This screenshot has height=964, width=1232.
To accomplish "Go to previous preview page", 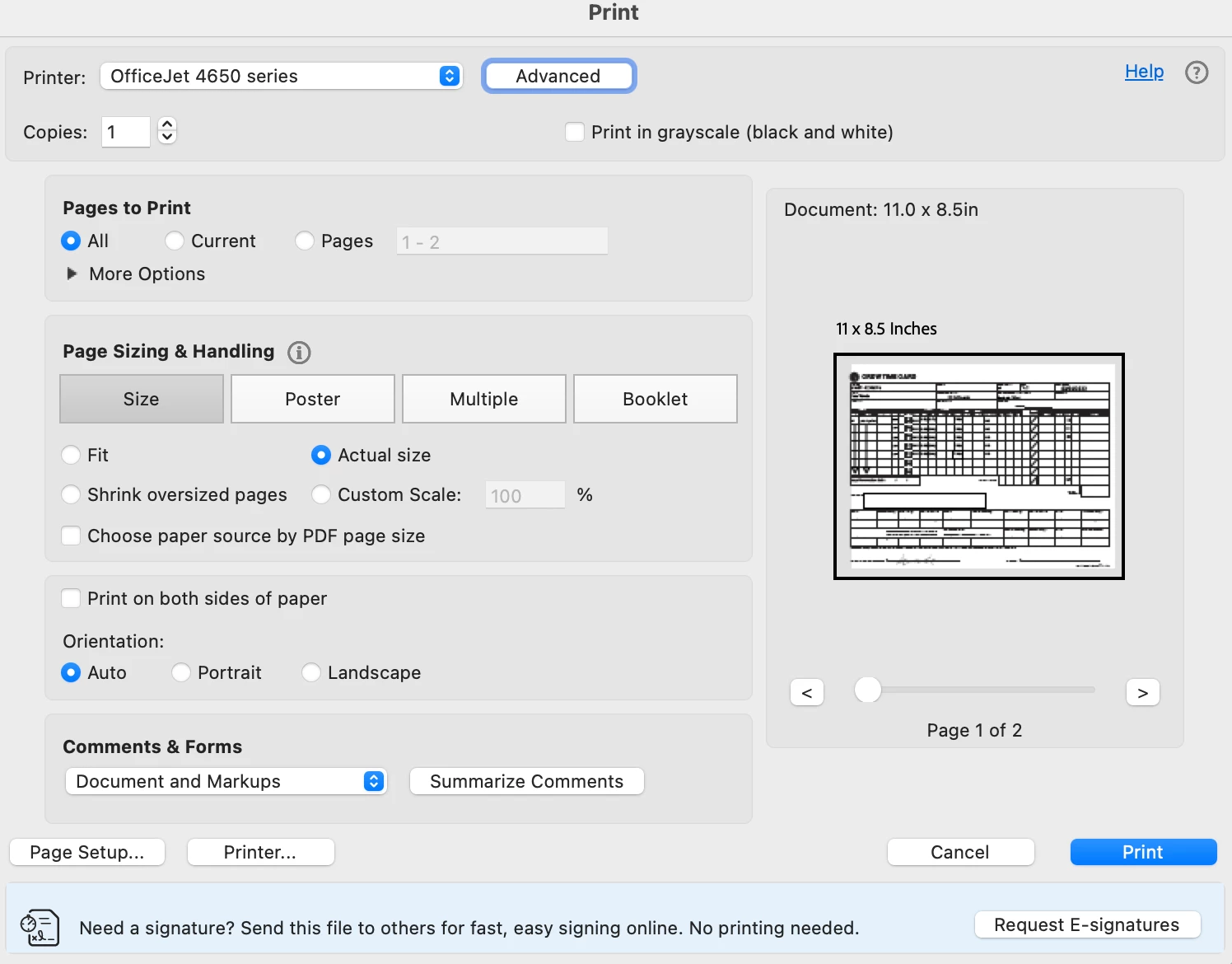I will tap(807, 692).
